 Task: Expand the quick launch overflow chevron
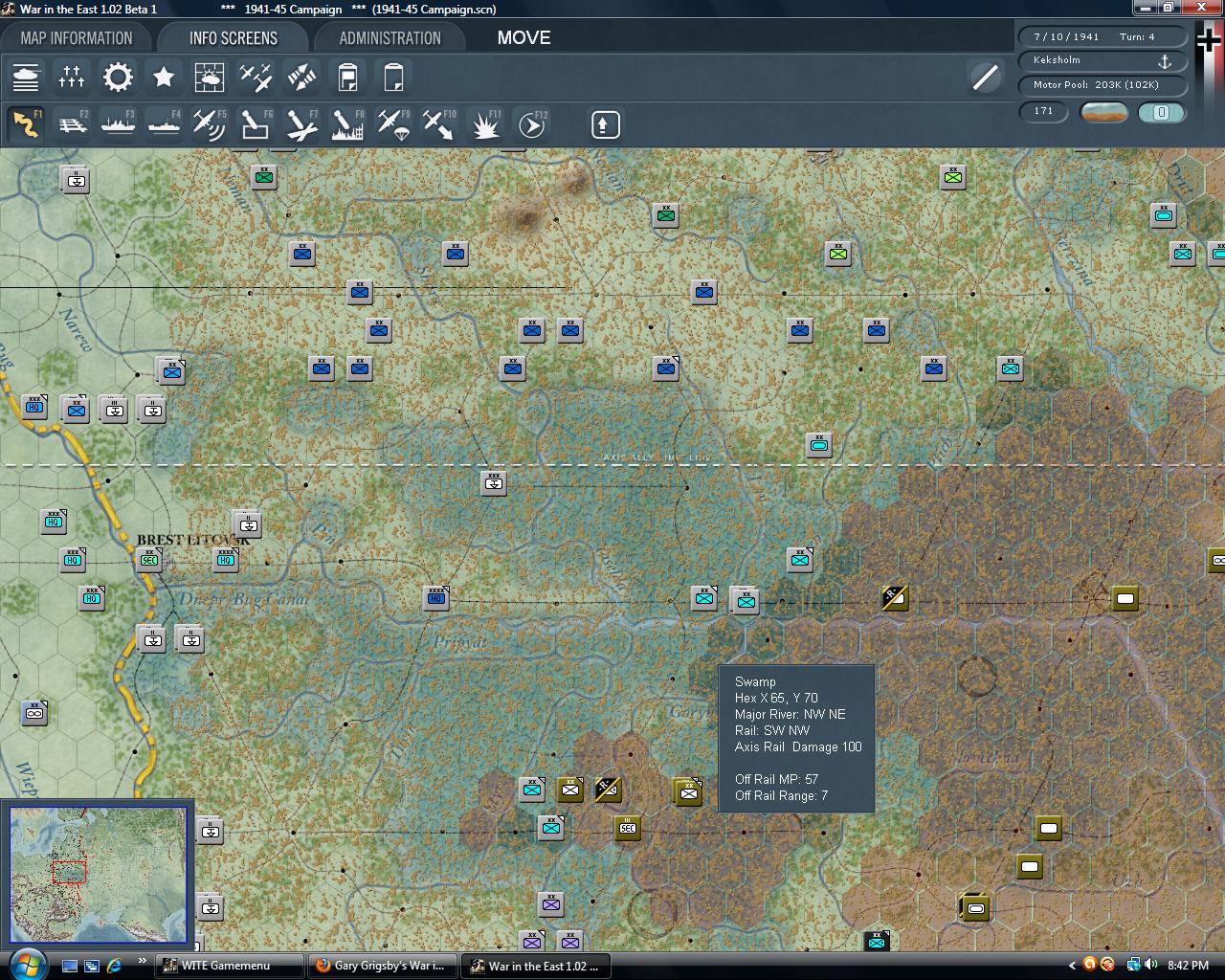(x=143, y=961)
